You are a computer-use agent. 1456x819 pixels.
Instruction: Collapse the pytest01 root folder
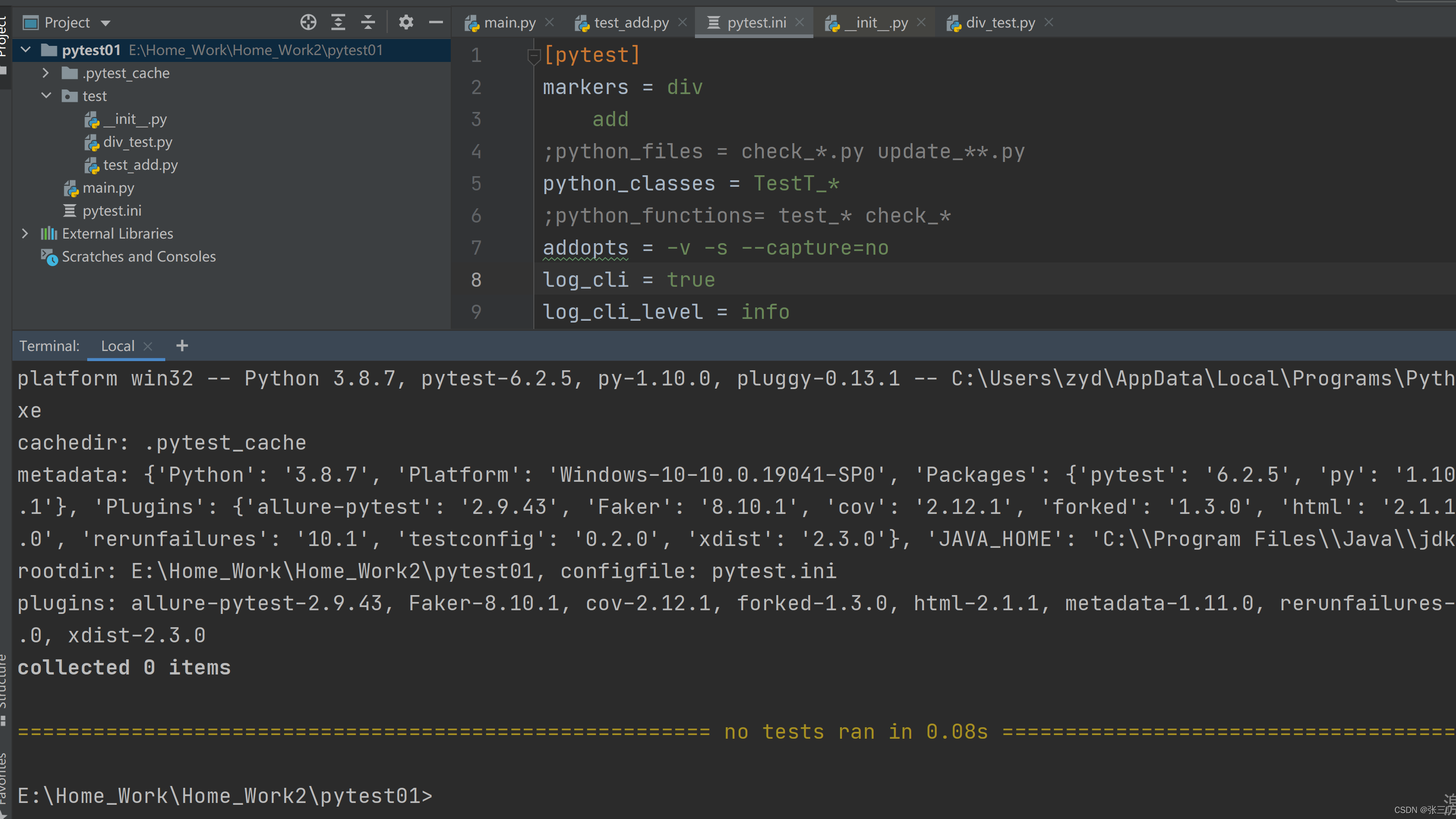(25, 50)
